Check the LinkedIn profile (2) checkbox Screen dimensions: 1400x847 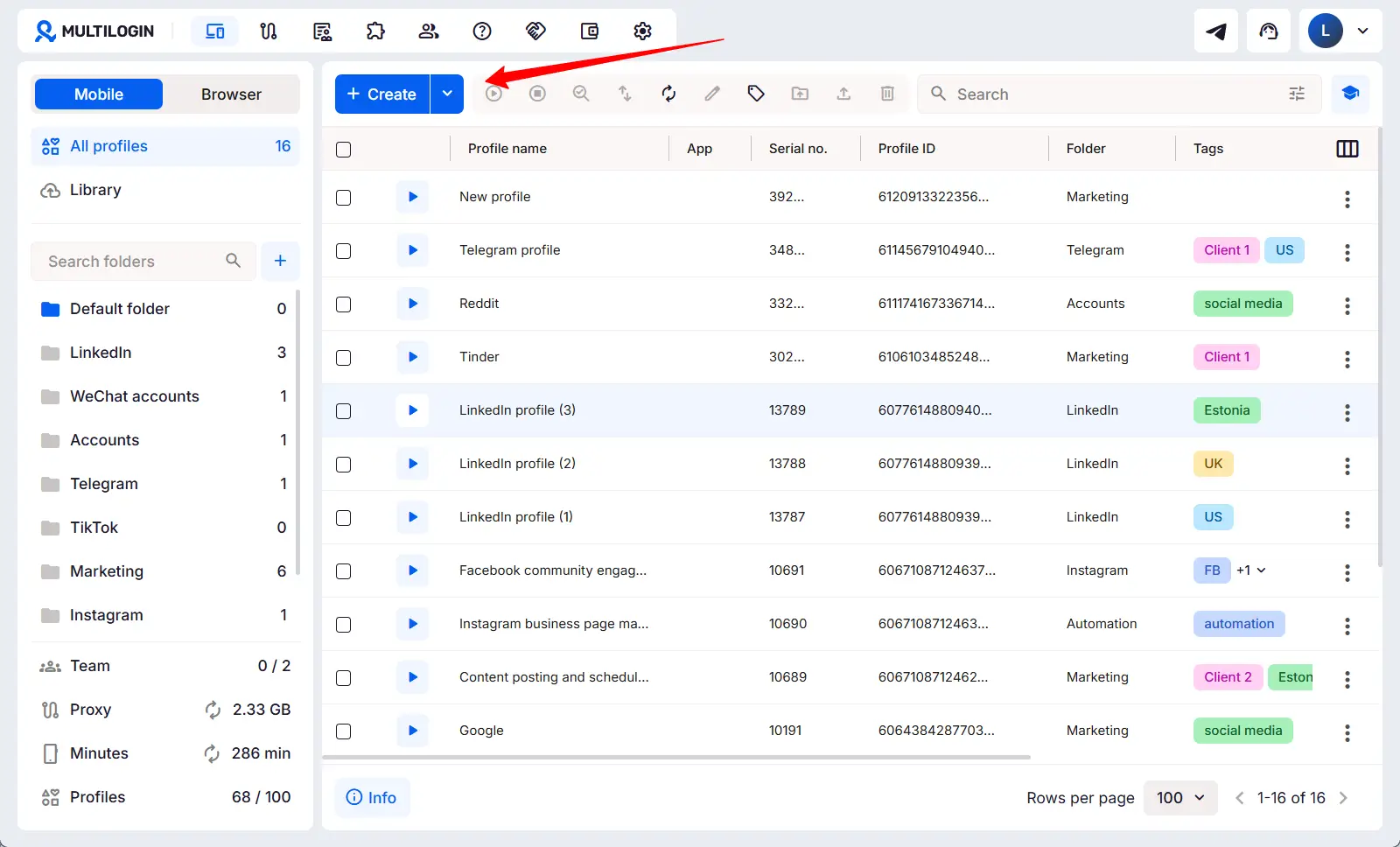pos(344,465)
